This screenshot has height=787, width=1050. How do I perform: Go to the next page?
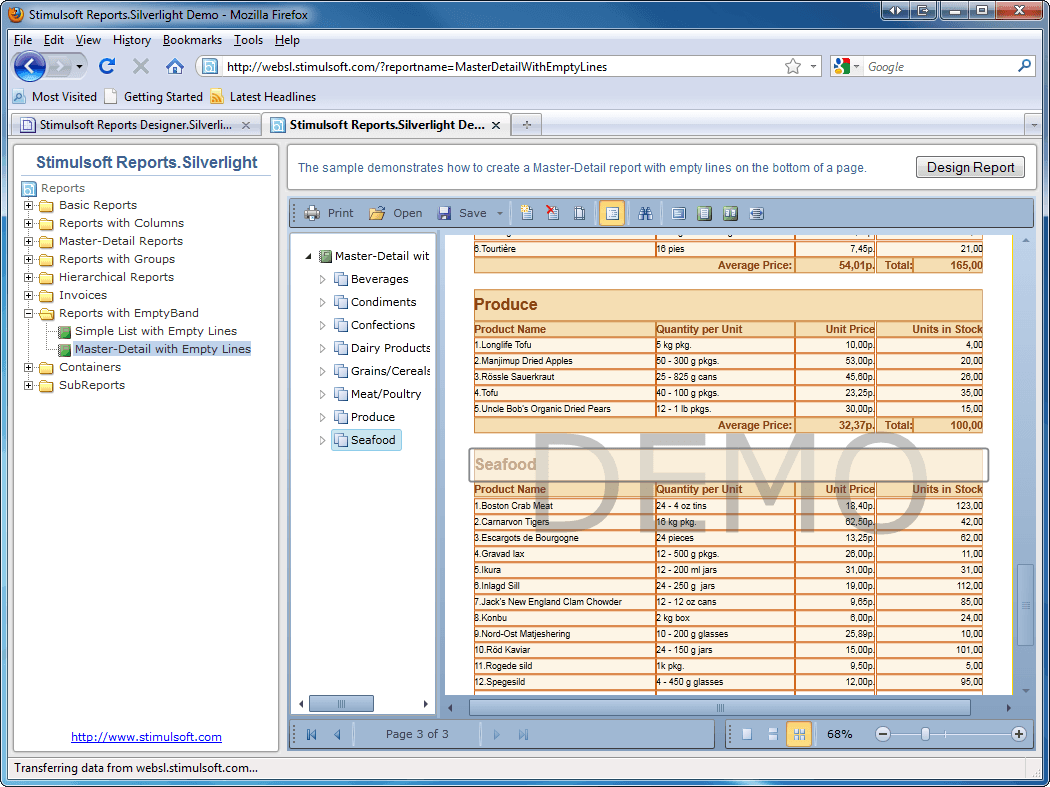click(x=496, y=735)
